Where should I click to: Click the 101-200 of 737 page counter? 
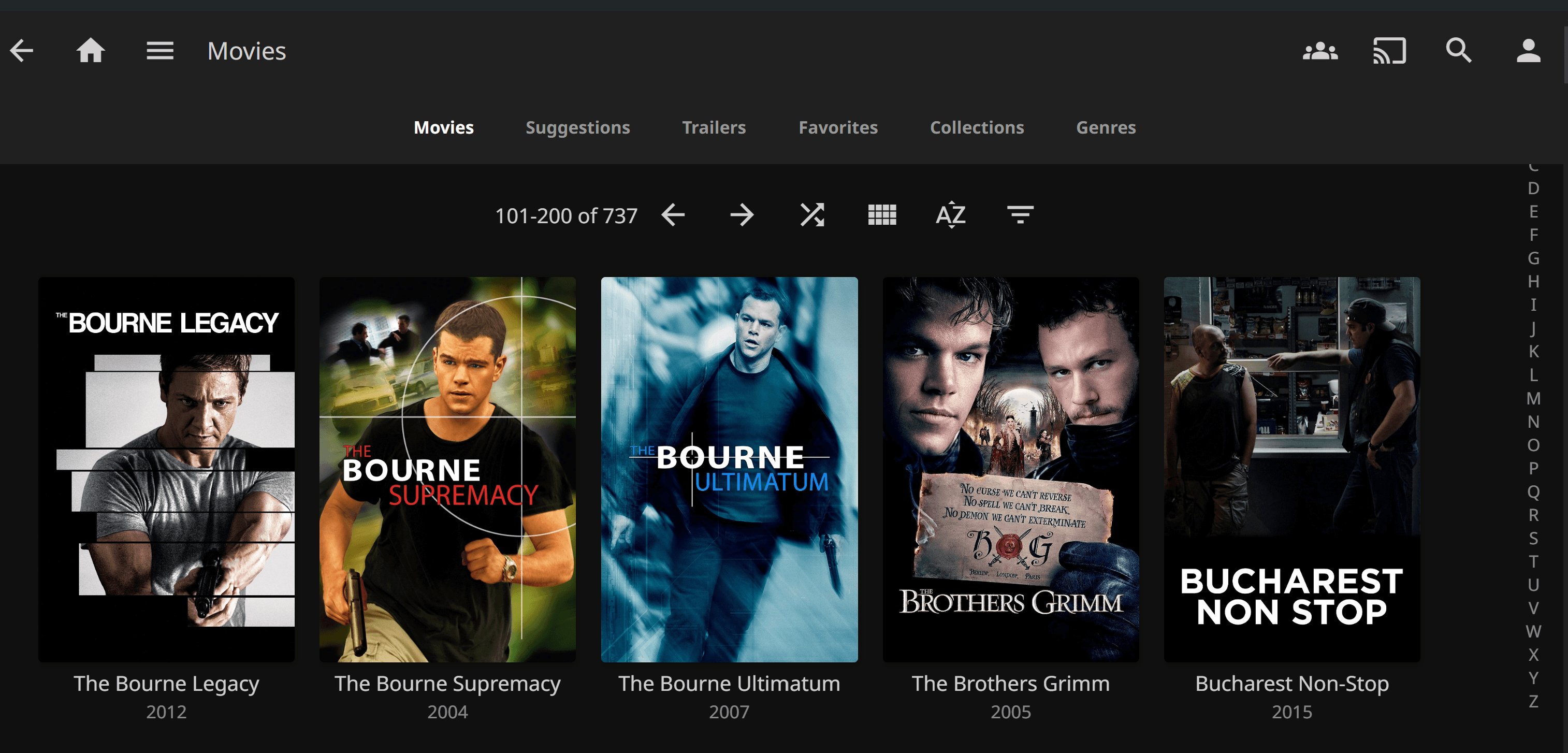point(566,215)
